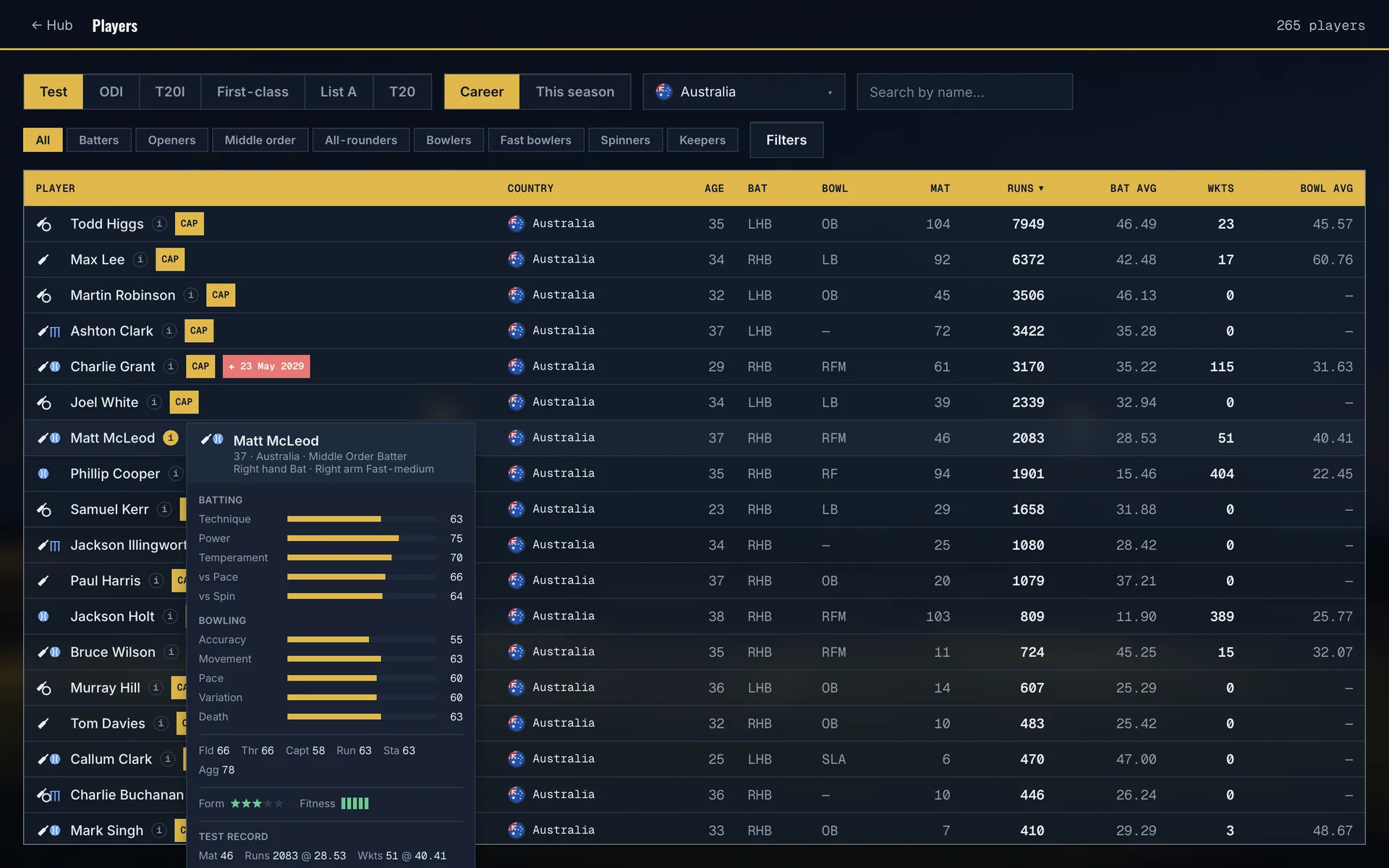
Task: Toggle the Spinners filter chip
Action: (x=625, y=140)
